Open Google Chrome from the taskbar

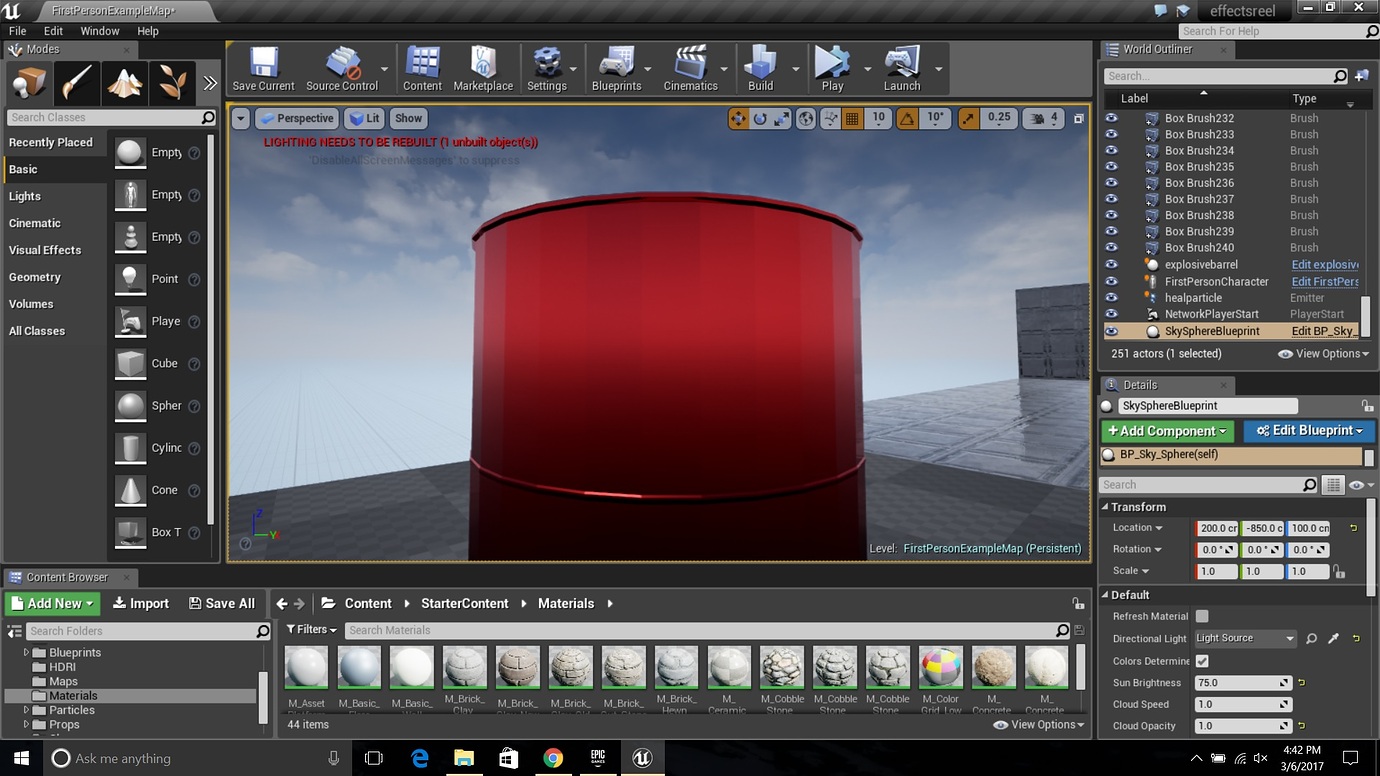click(552, 758)
